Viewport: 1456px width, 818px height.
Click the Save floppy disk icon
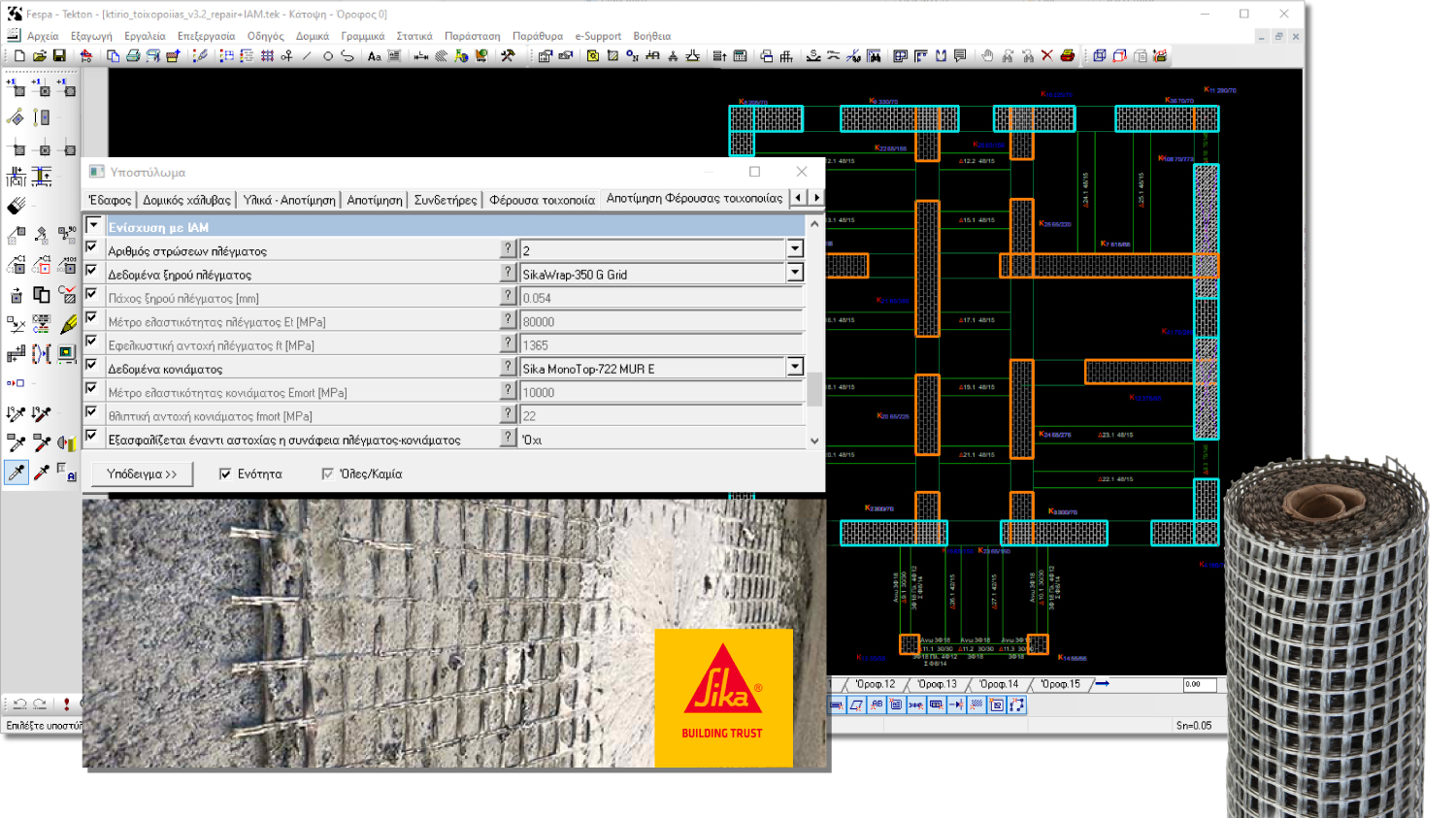(59, 56)
